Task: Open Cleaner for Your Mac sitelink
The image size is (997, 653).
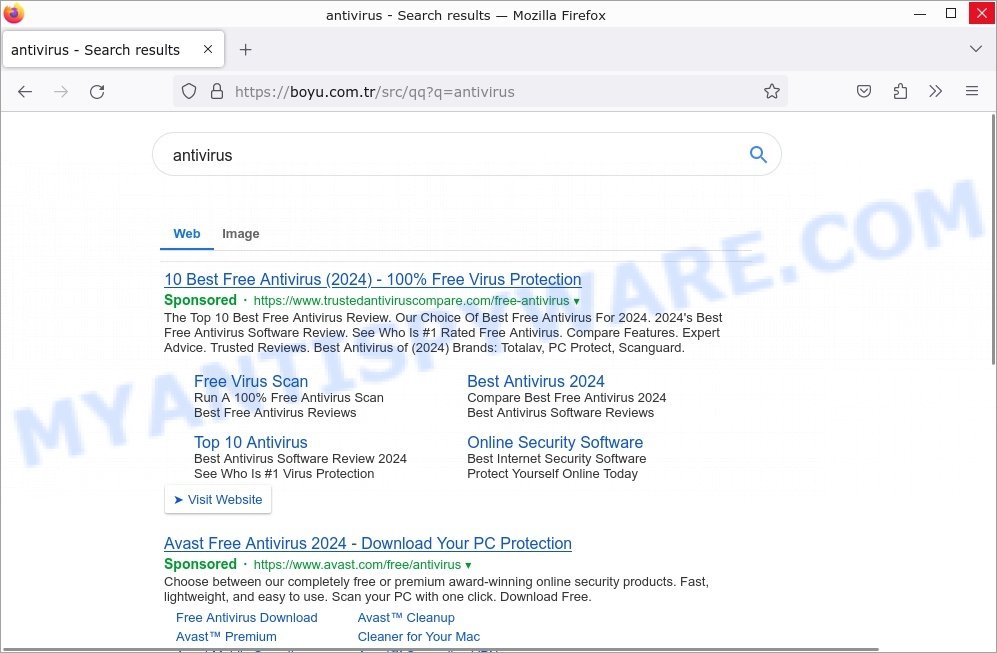Action: (x=418, y=637)
